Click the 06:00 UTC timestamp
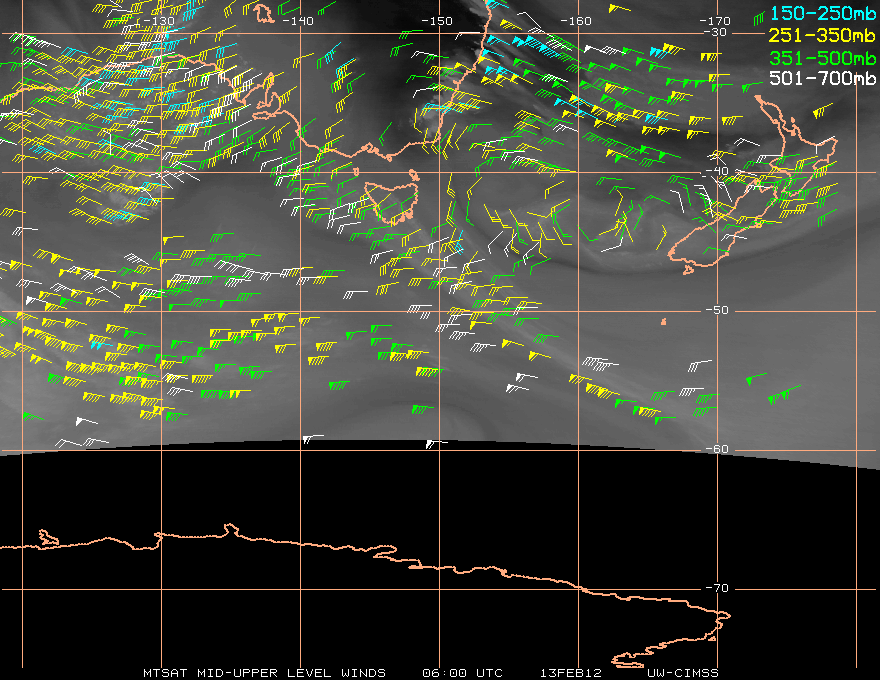880x680 pixels. pos(464,672)
